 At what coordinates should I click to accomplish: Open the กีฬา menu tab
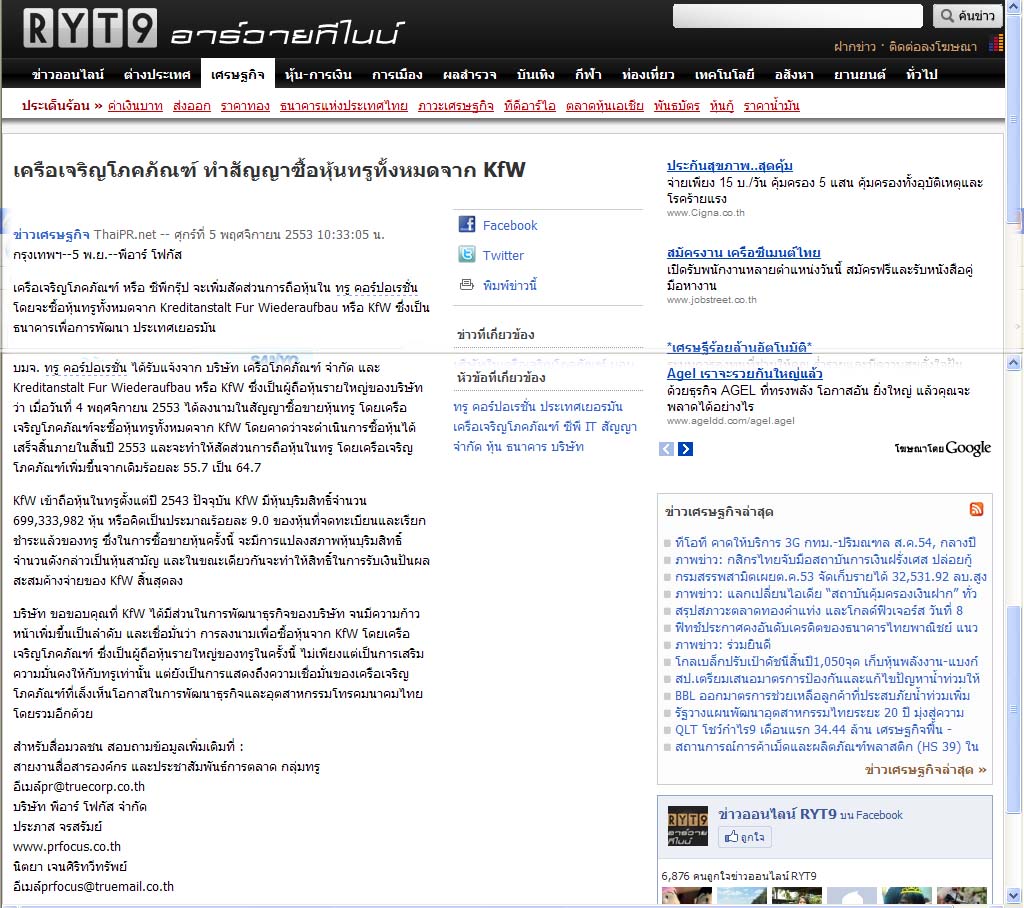[588, 74]
